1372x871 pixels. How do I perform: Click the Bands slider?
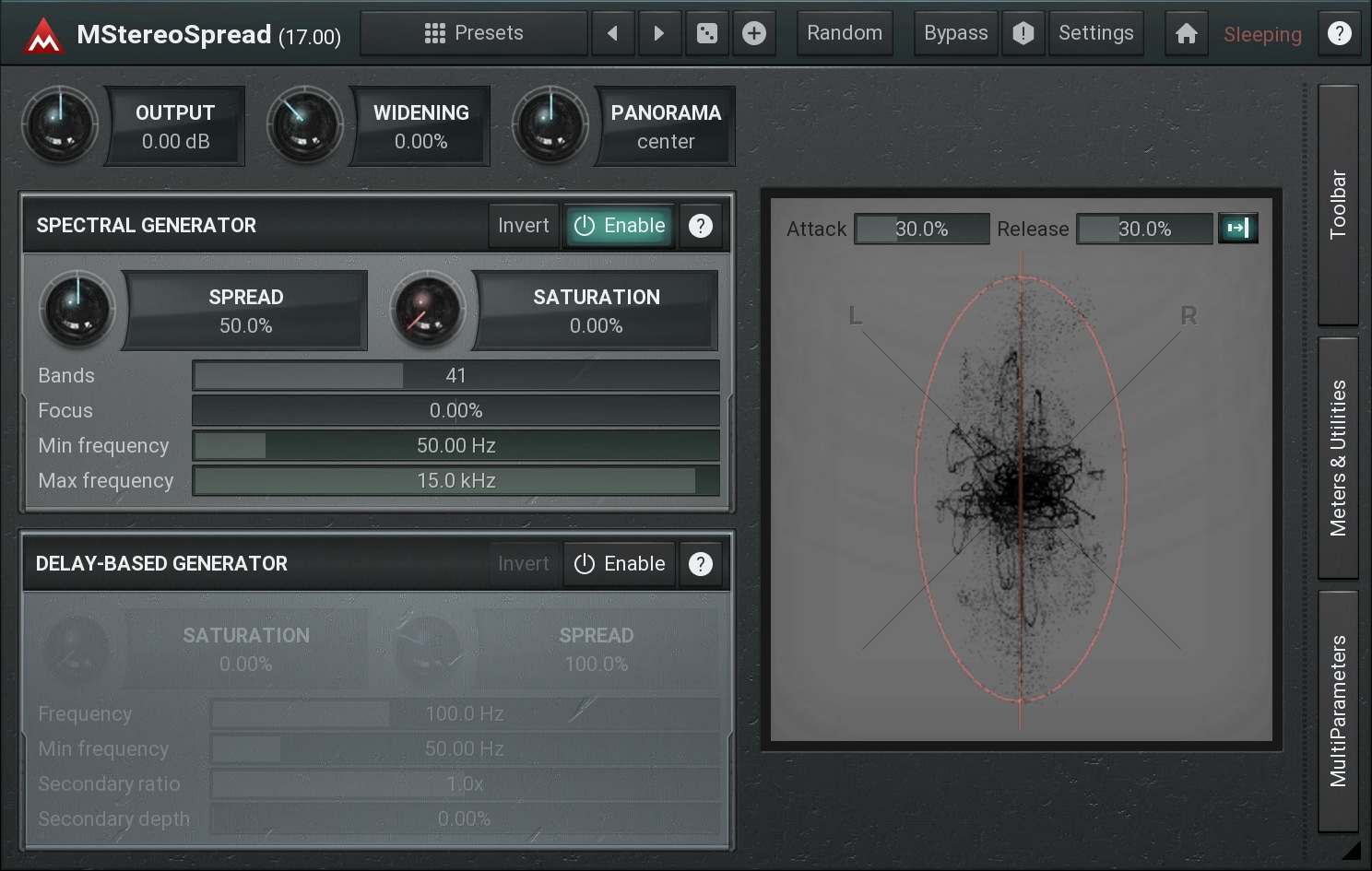point(455,376)
